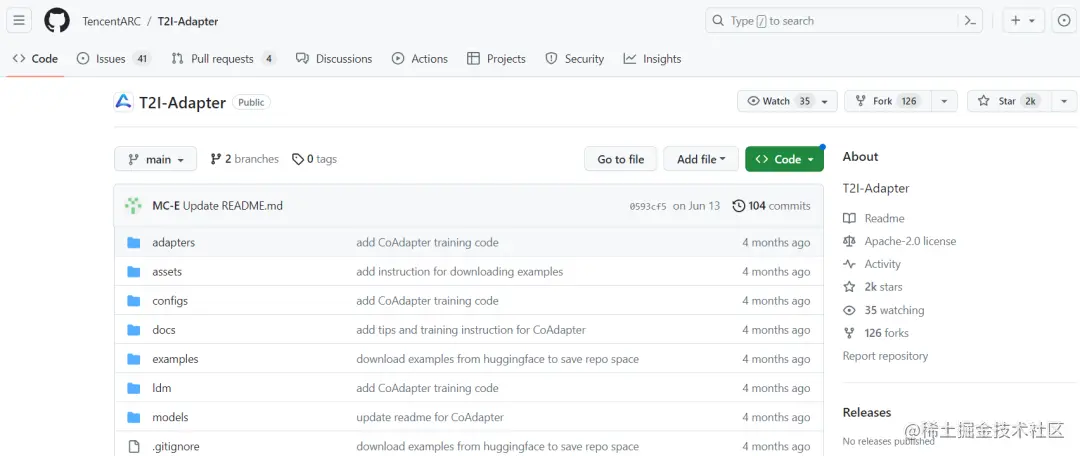Expand the Star lists dropdown arrow

(1064, 101)
